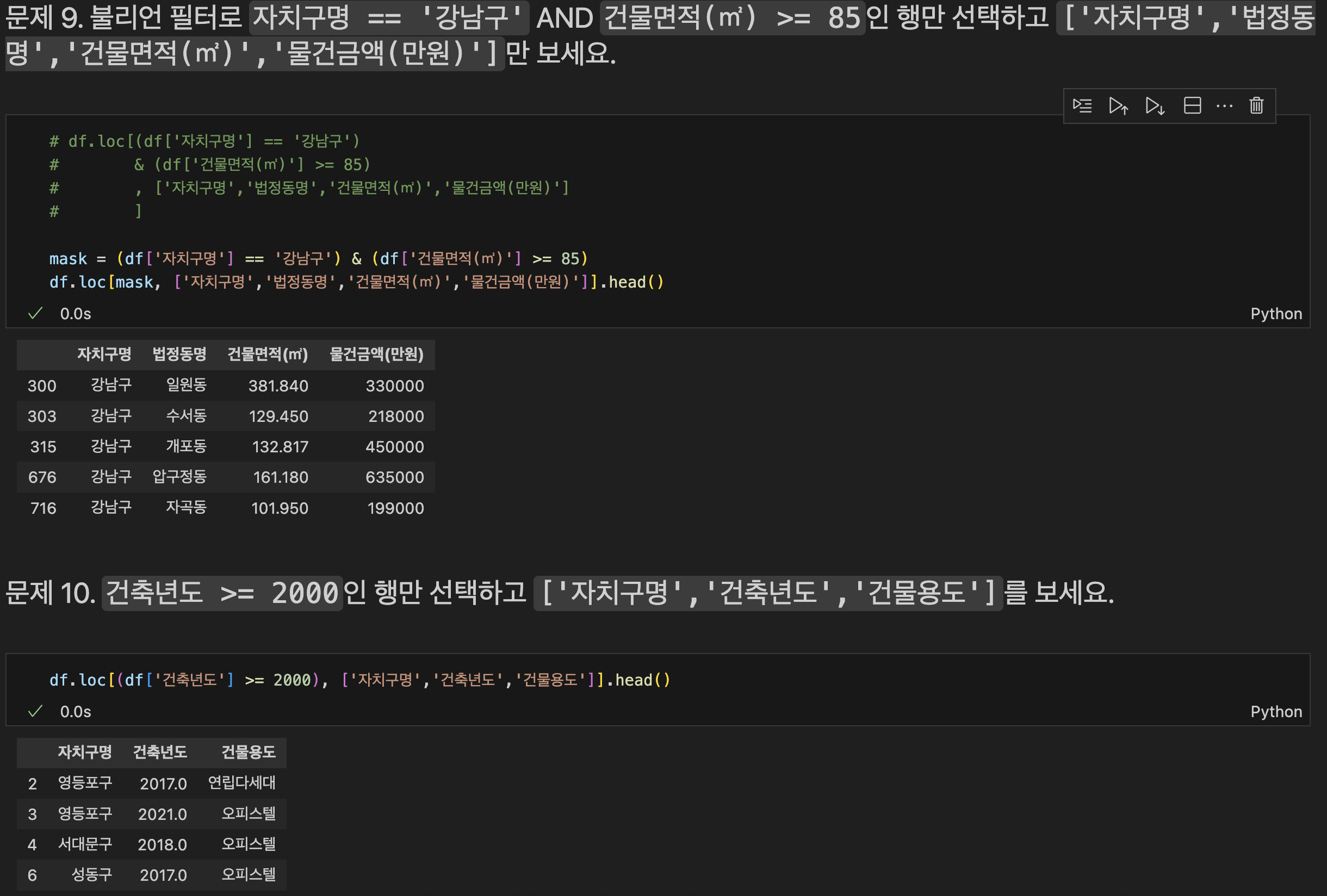The width and height of the screenshot is (1327, 896).
Task: Click the 건물면적(㎡) table column header
Action: coord(267,354)
